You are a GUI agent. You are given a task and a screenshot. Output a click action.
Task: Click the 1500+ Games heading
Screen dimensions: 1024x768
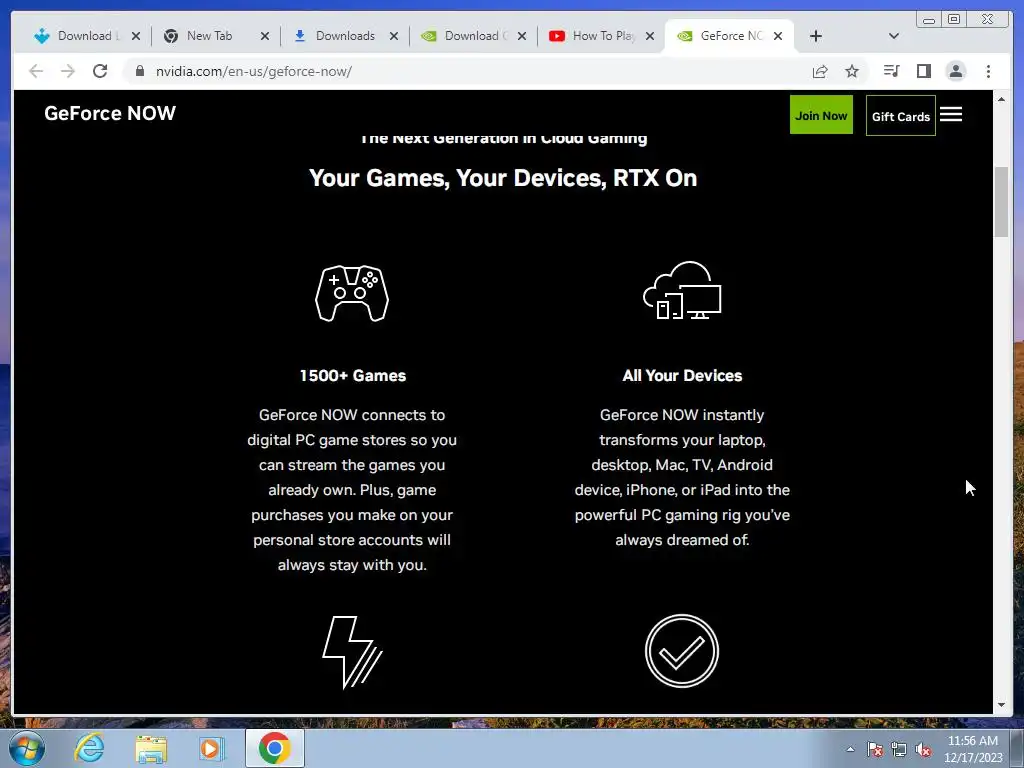[x=353, y=376]
